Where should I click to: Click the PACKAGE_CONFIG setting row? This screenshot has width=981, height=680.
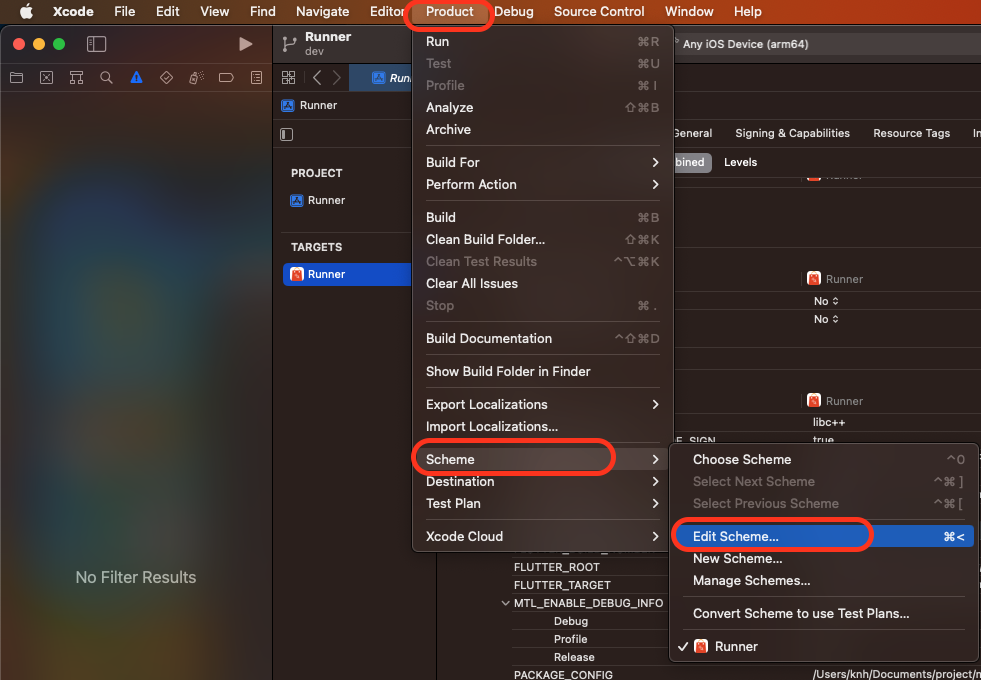coord(563,675)
